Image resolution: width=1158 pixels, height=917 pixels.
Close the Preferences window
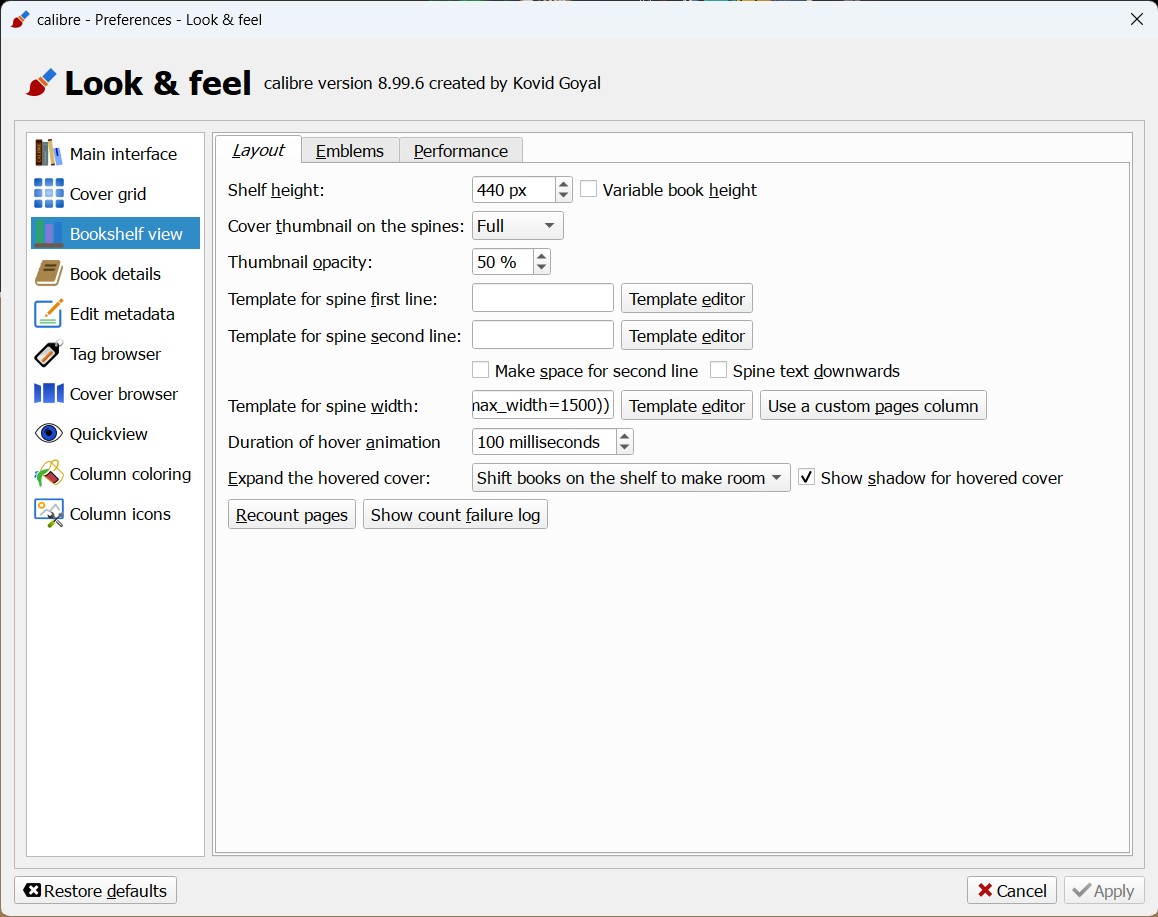1137,19
